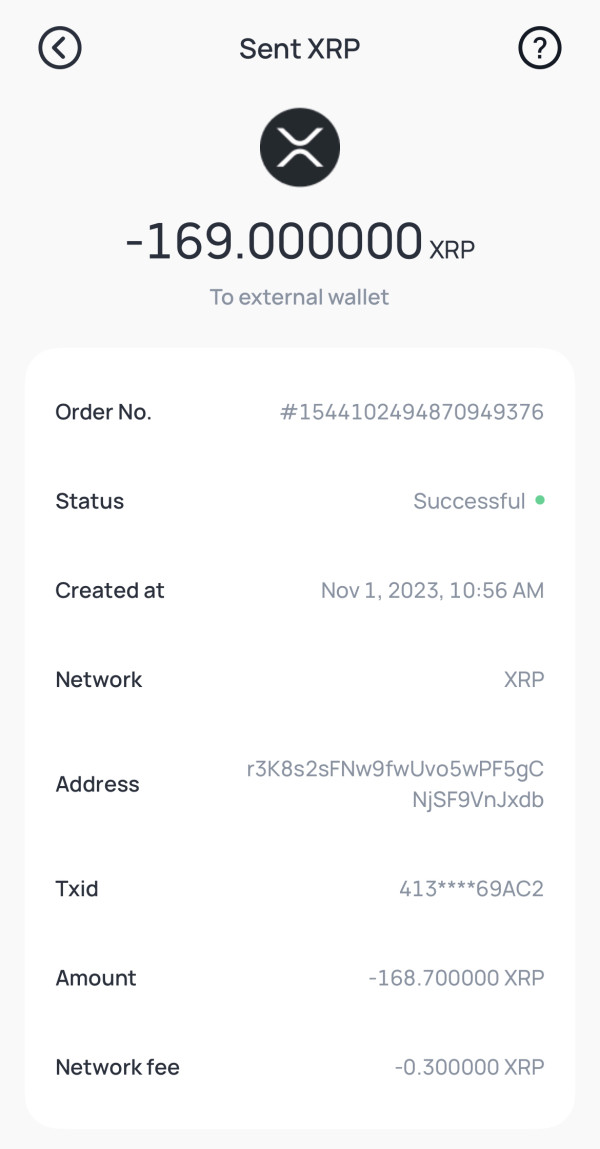Copy the order number #1544102494870949376

(x=412, y=412)
